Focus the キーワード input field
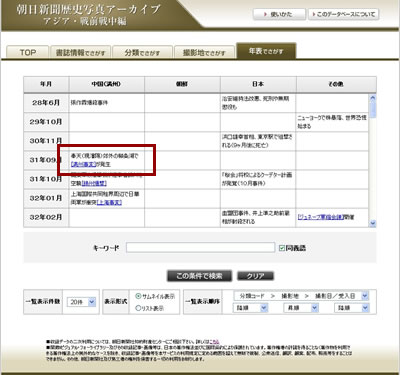400x375 pixels. point(200,247)
